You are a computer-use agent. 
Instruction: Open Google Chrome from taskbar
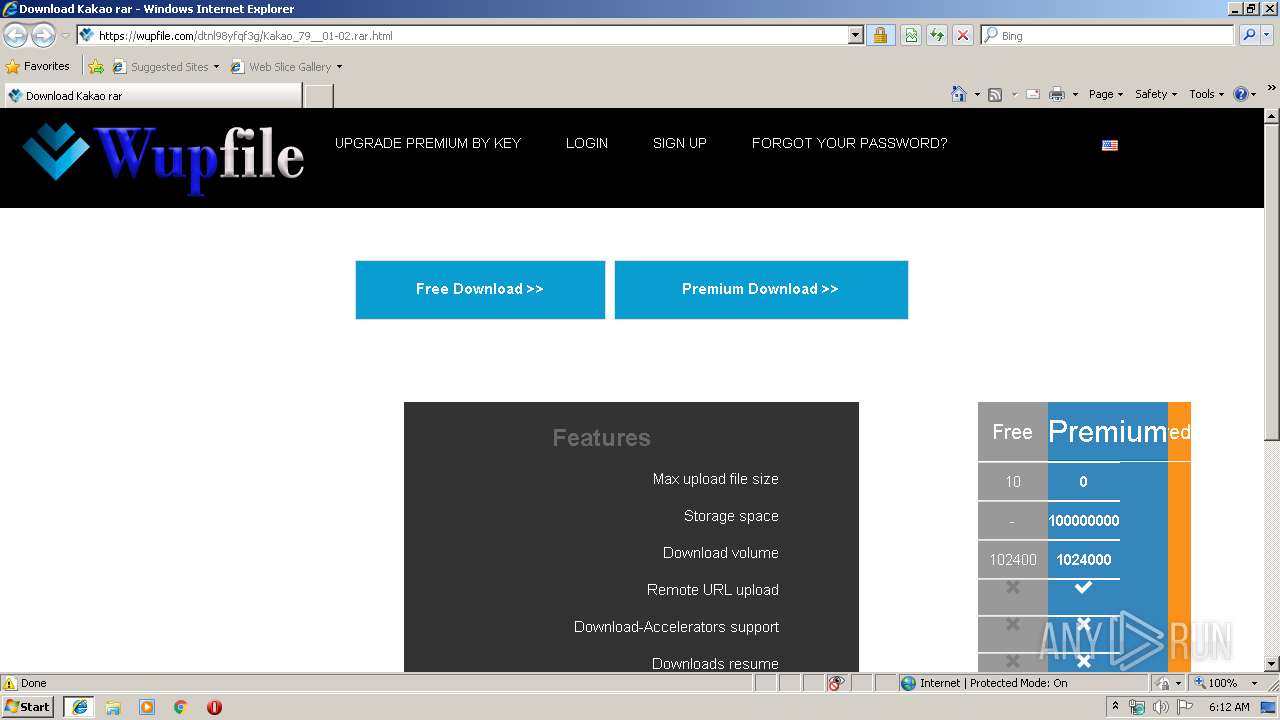(x=180, y=707)
